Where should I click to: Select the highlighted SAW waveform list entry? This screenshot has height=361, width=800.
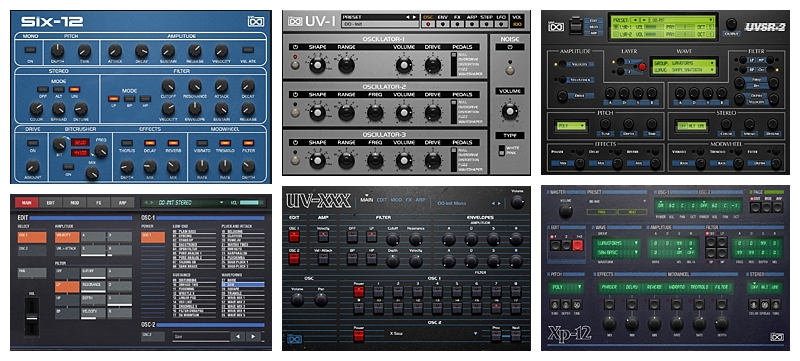tap(243, 284)
